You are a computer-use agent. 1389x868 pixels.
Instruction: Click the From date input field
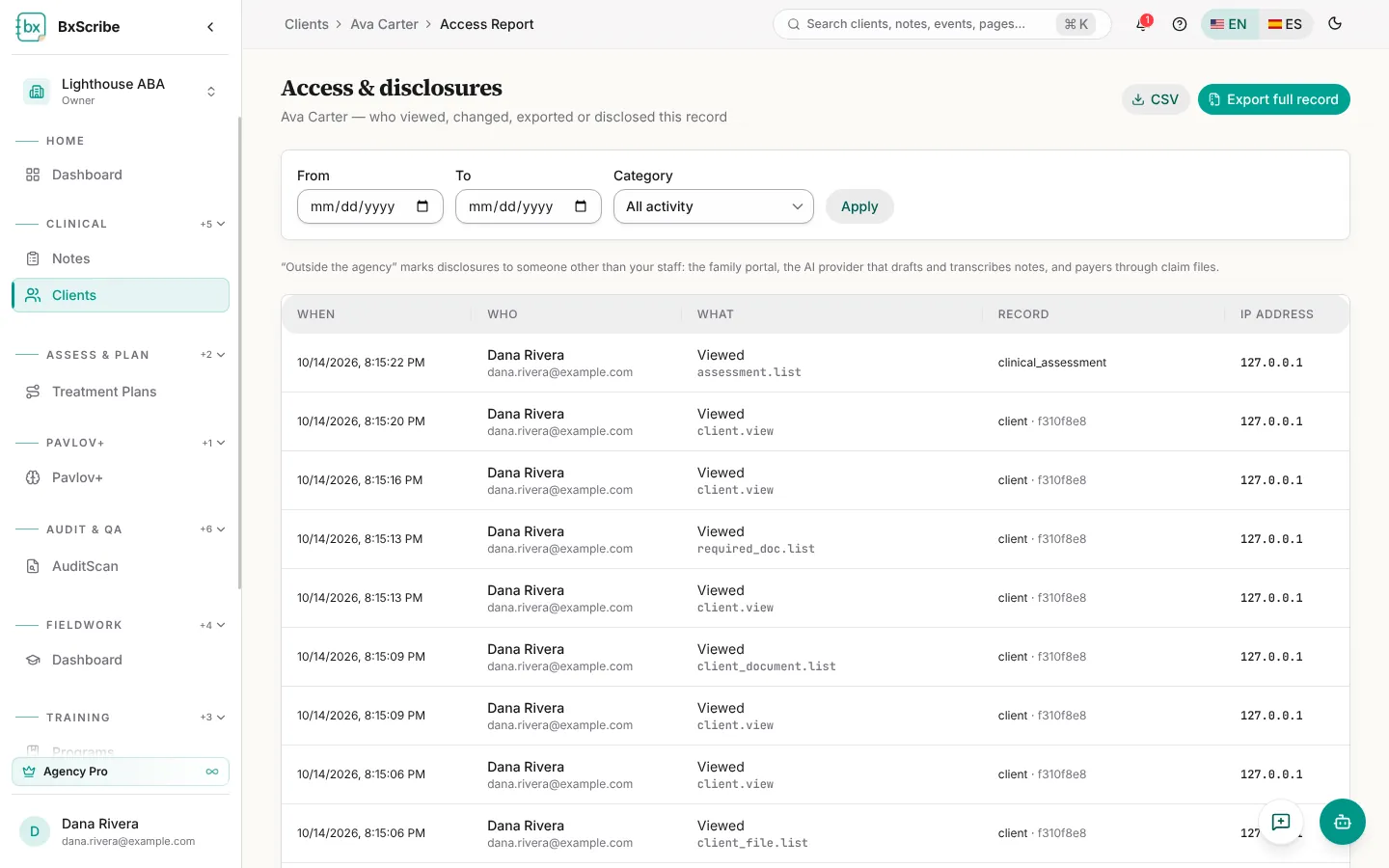coord(370,206)
